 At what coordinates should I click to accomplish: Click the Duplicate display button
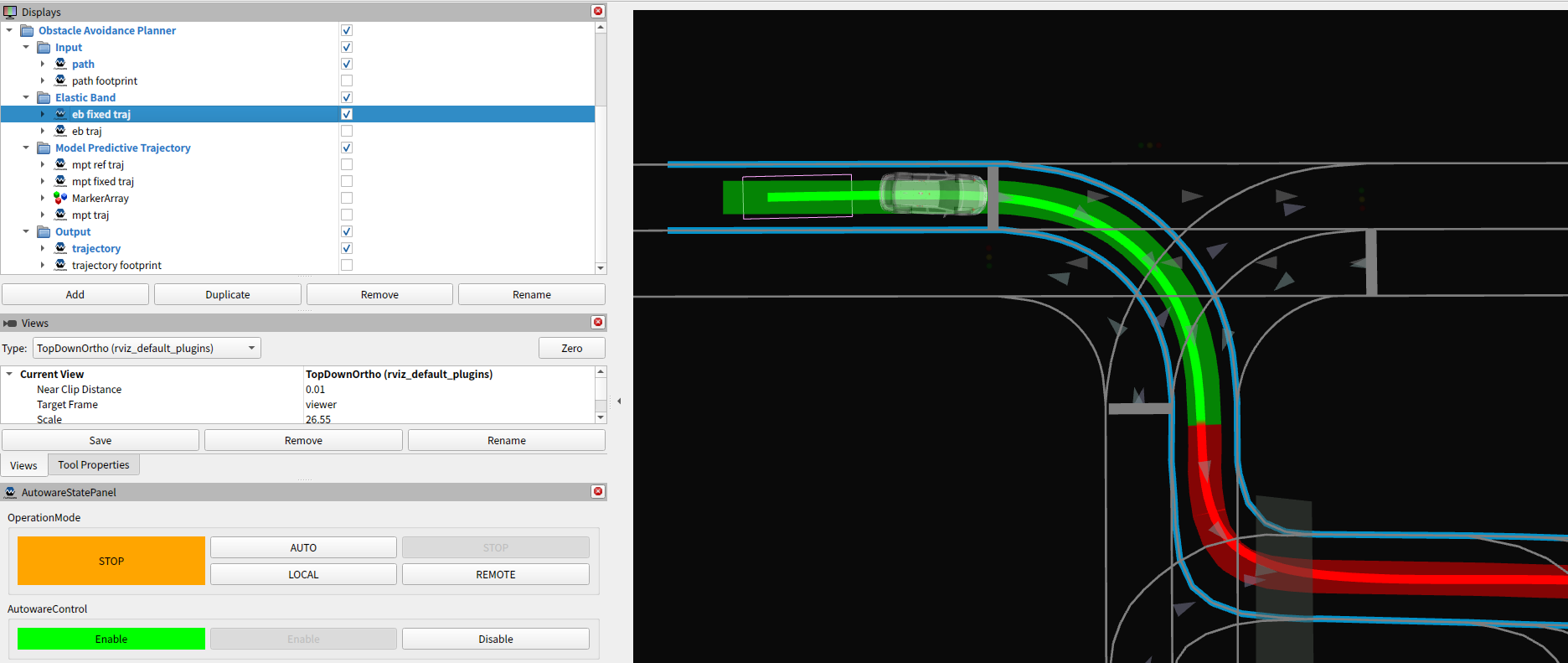pyautogui.click(x=227, y=294)
